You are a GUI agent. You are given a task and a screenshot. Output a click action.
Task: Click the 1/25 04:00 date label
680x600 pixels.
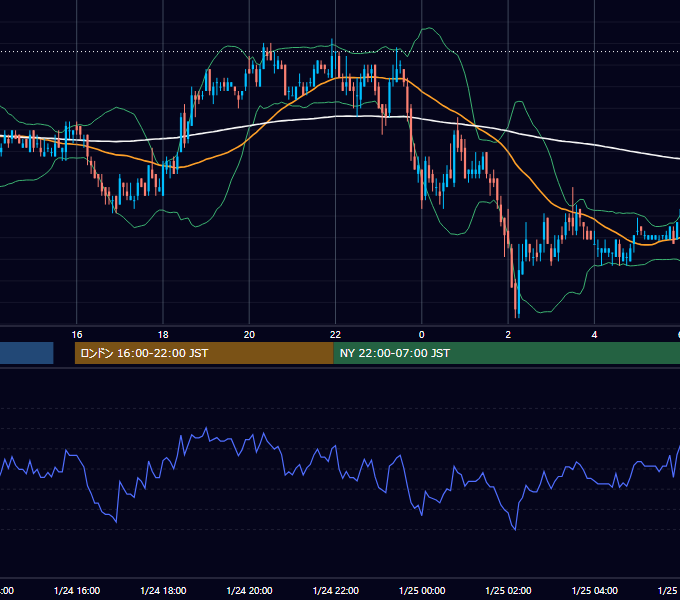(x=595, y=590)
